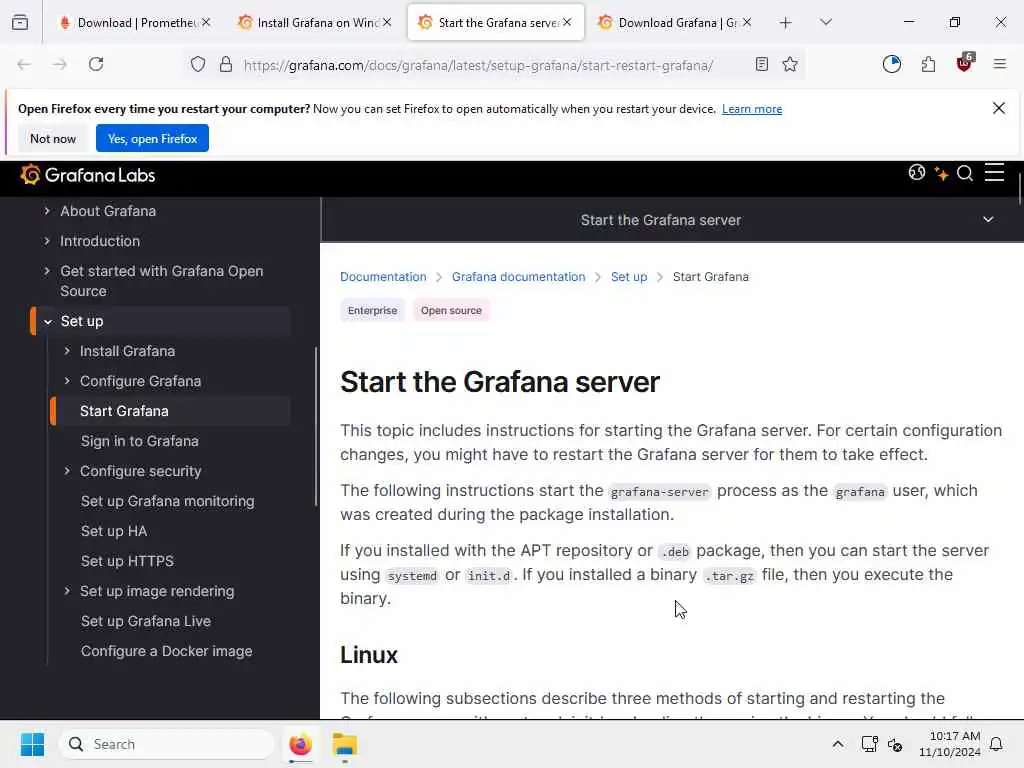Click the Firefox View icon in the tab strip
This screenshot has width=1024, height=768.
20,23
